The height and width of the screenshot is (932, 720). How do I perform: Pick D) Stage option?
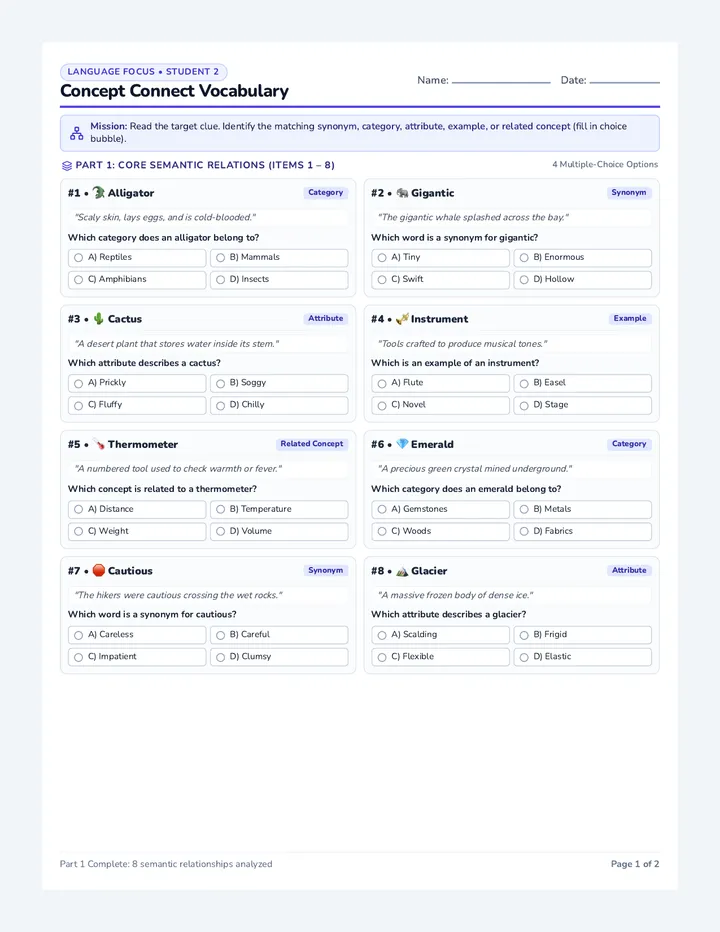pos(583,405)
